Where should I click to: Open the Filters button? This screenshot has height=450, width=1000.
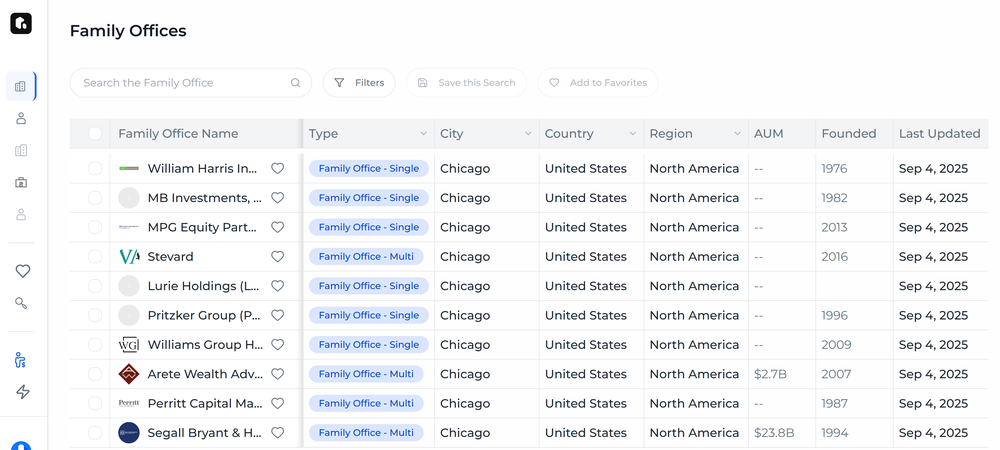click(x=359, y=83)
